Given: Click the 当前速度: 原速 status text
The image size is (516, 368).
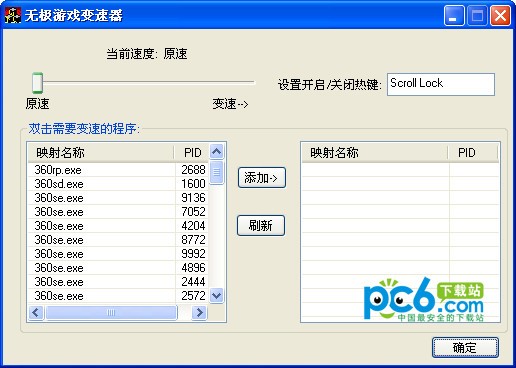Looking at the screenshot, I should [x=147, y=54].
